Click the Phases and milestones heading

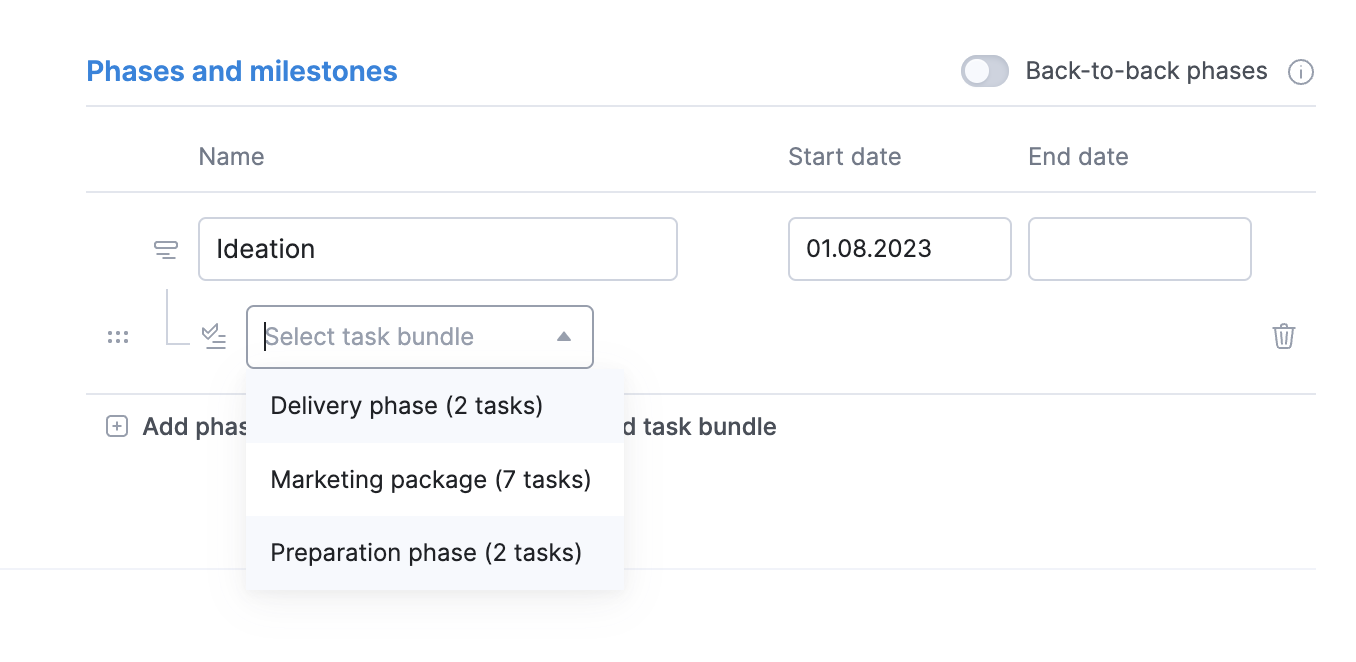pos(242,72)
